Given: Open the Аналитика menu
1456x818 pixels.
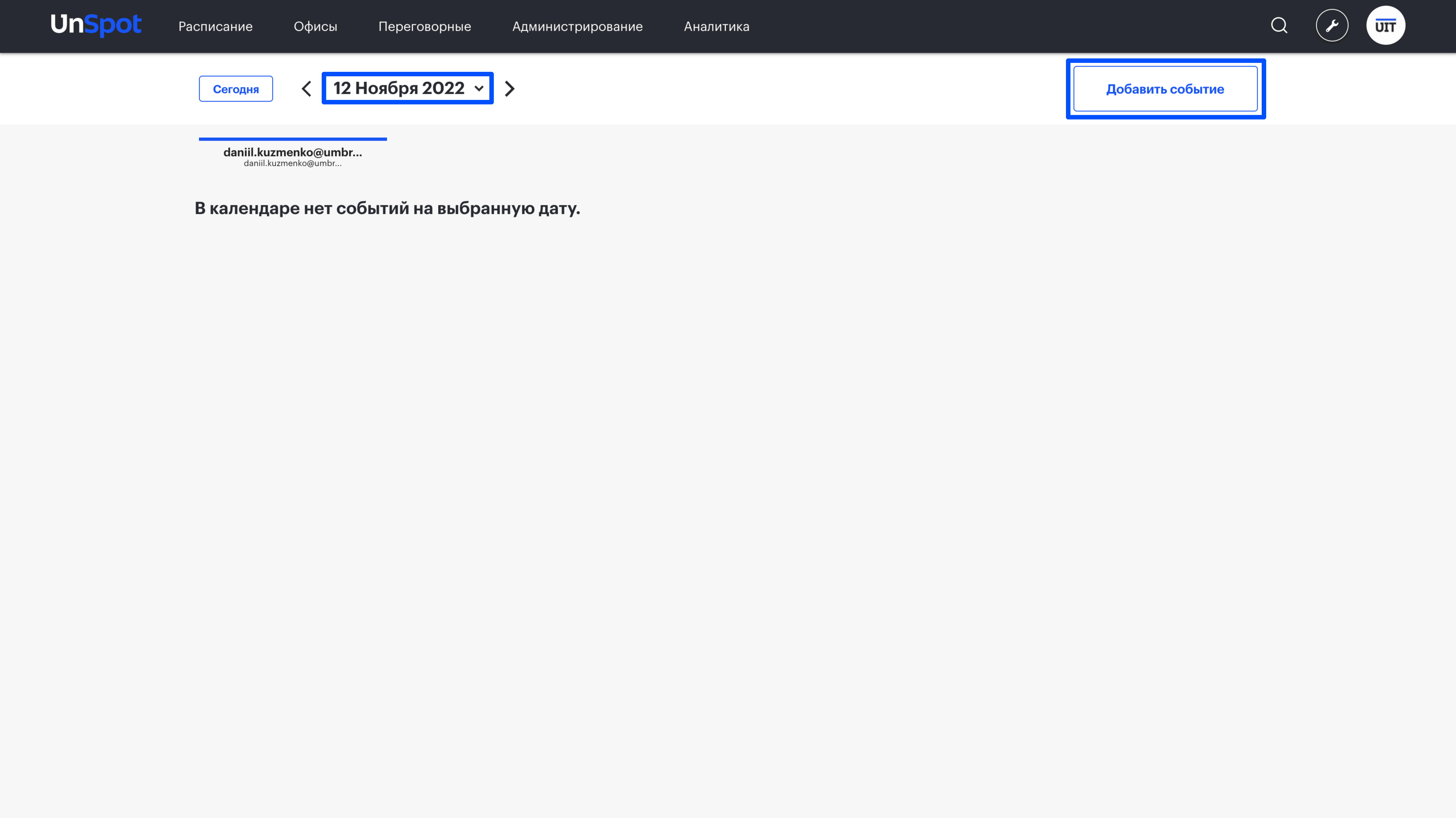Looking at the screenshot, I should [716, 27].
